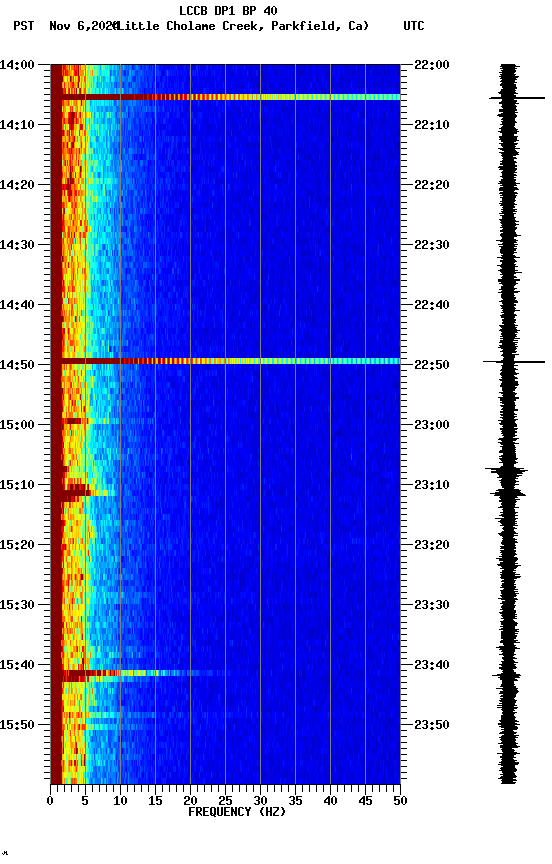The image size is (552, 864).
Task: Click the '23:30' UTC time label
Action: tap(432, 605)
